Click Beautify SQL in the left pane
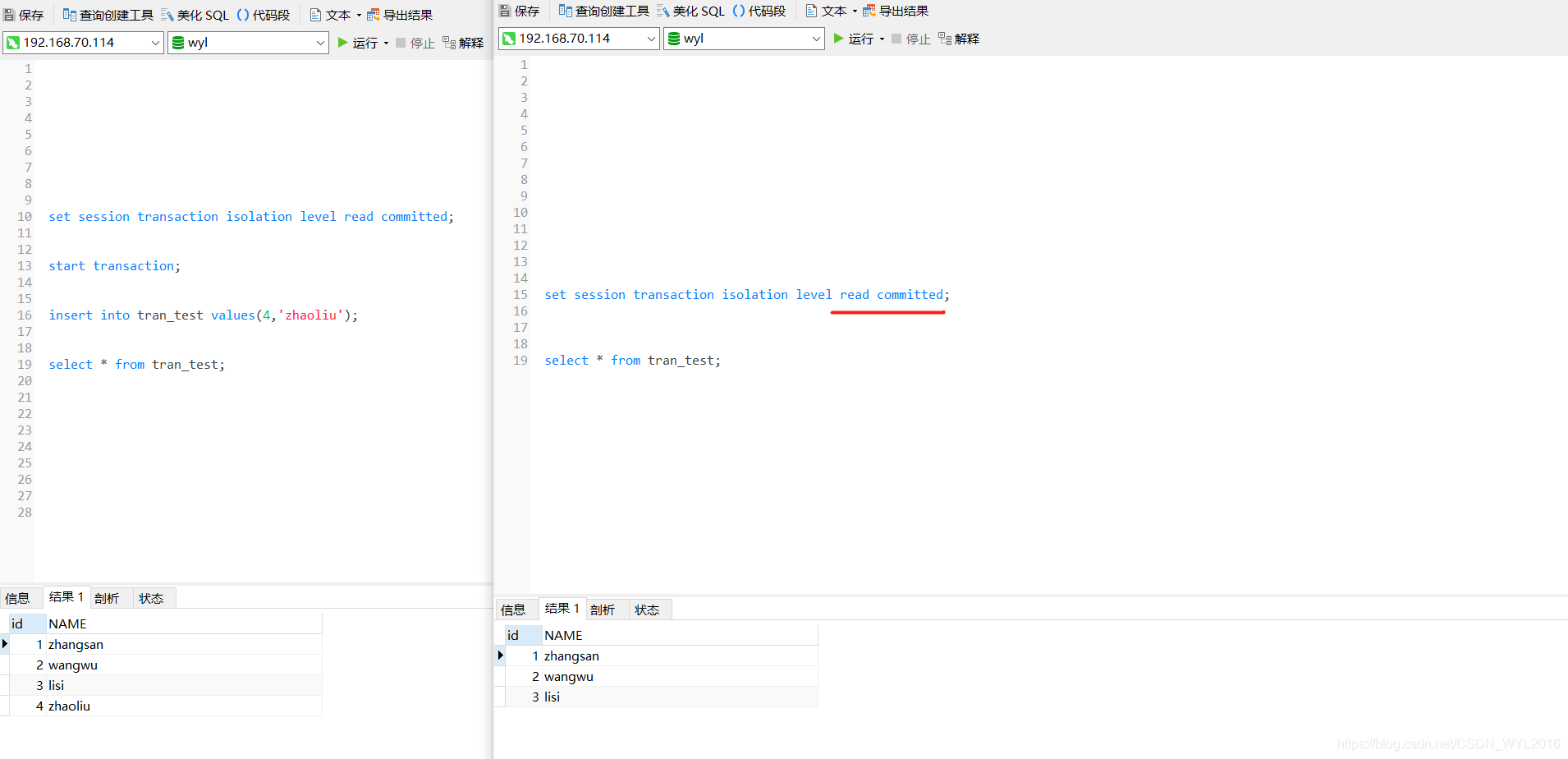Screen dimensions: 1568x759 coord(195,15)
